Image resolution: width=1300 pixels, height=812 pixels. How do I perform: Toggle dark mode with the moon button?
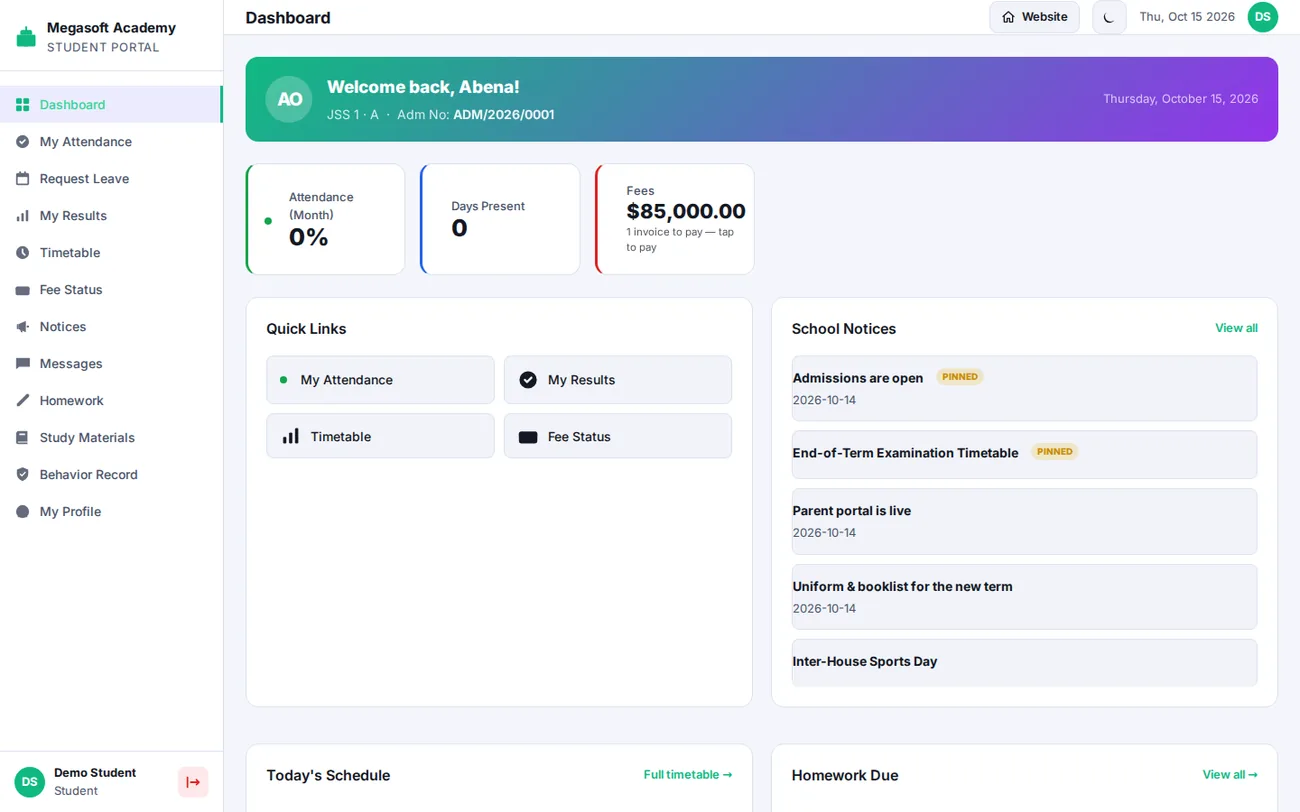click(x=1109, y=17)
